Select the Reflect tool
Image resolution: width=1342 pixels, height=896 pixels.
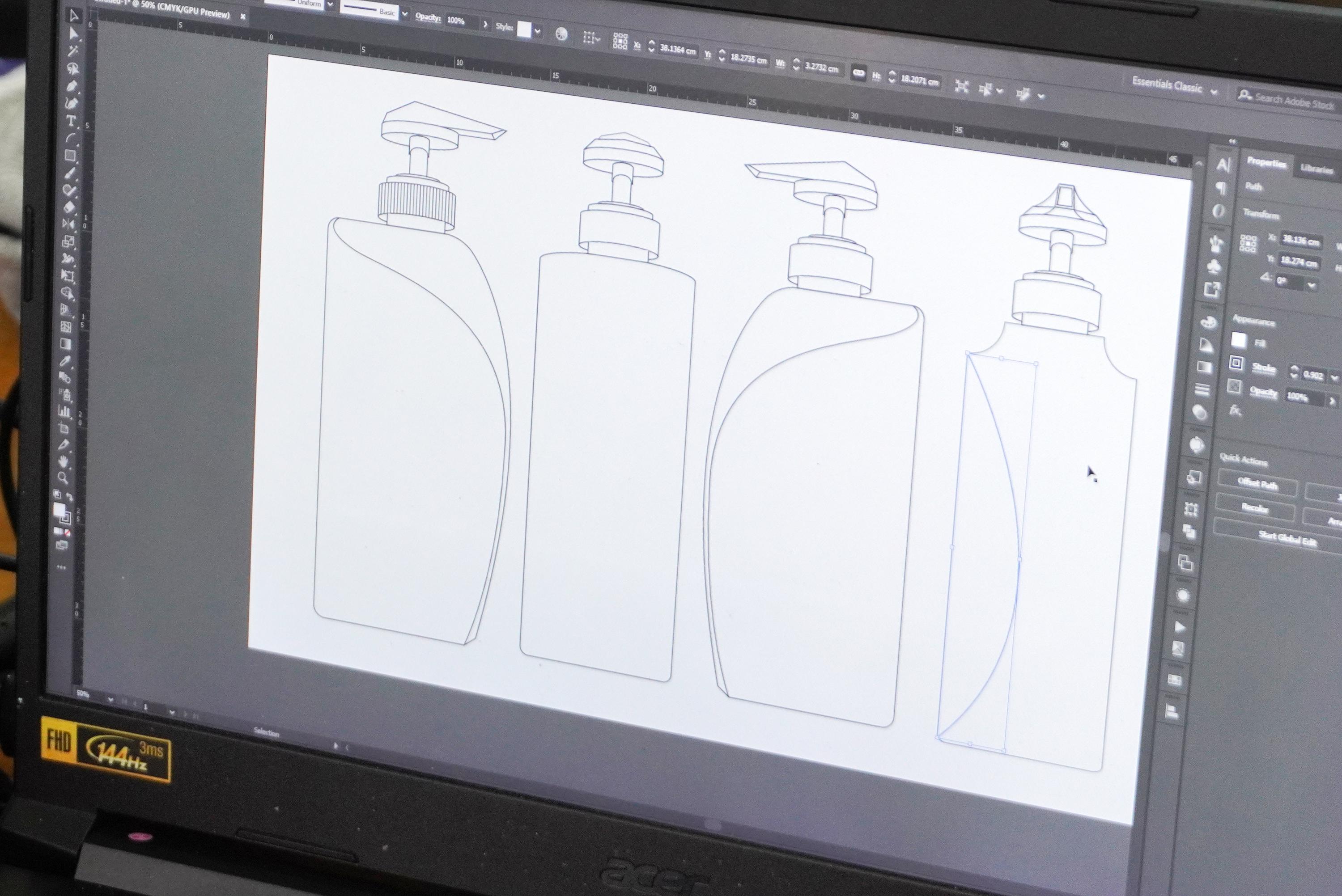click(68, 224)
